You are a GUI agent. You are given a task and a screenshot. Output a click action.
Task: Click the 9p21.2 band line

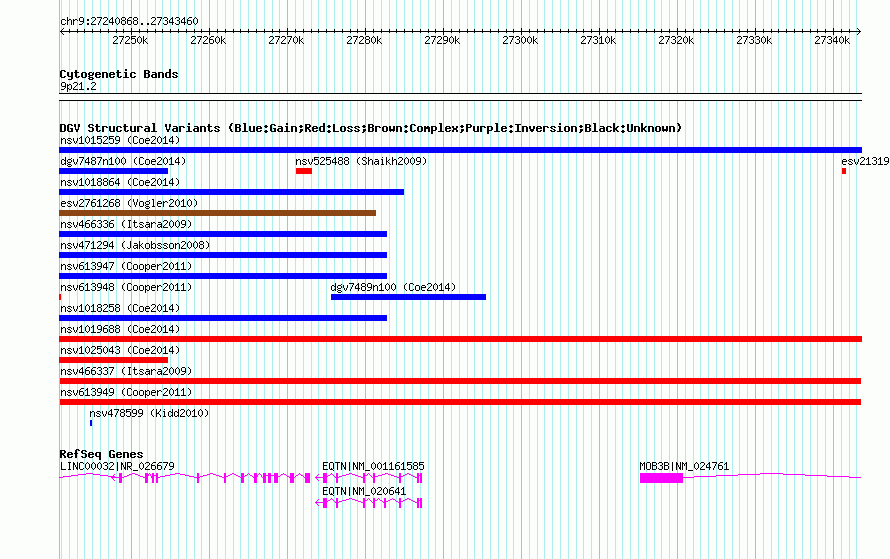pos(460,97)
